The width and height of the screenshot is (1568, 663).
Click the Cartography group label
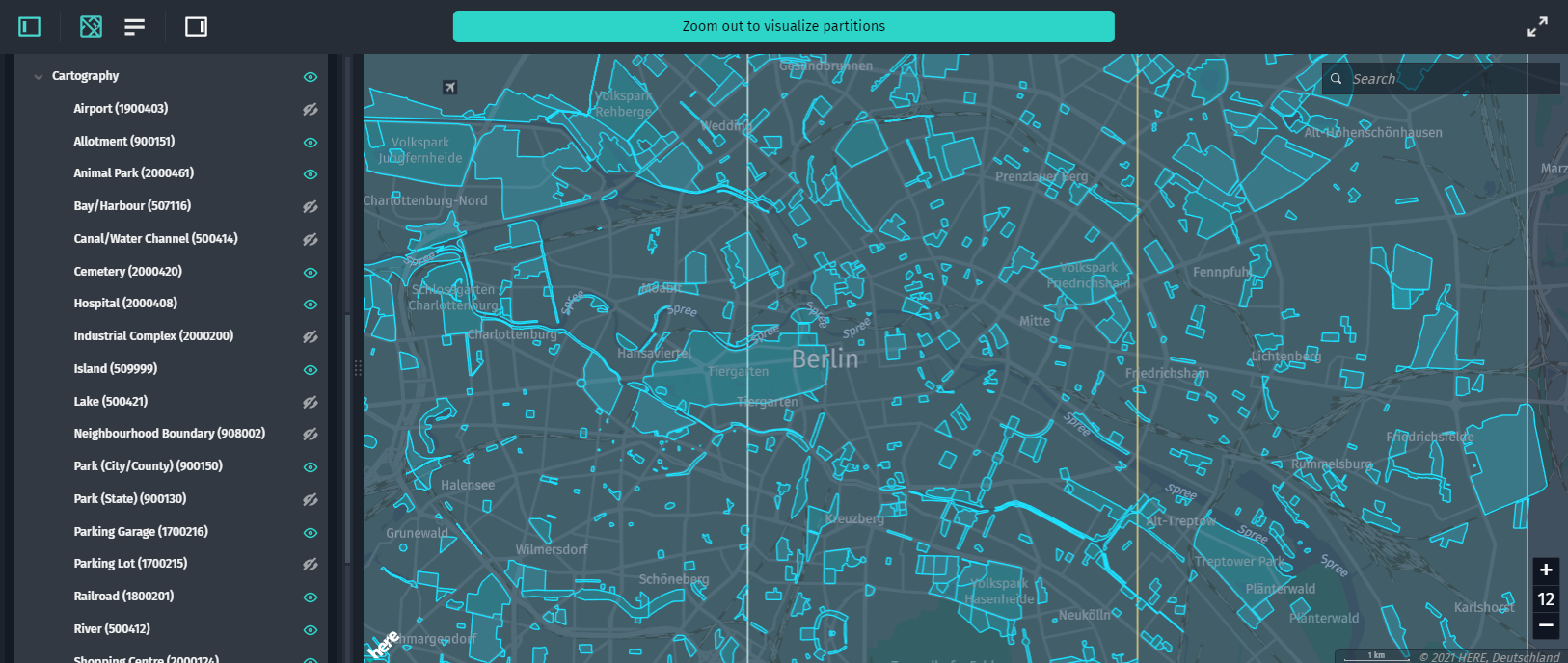(85, 76)
